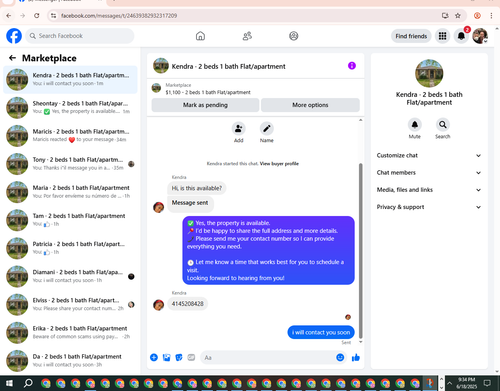This screenshot has width=500, height=391.
Task: Click the browser reload icon
Action: coord(37,16)
